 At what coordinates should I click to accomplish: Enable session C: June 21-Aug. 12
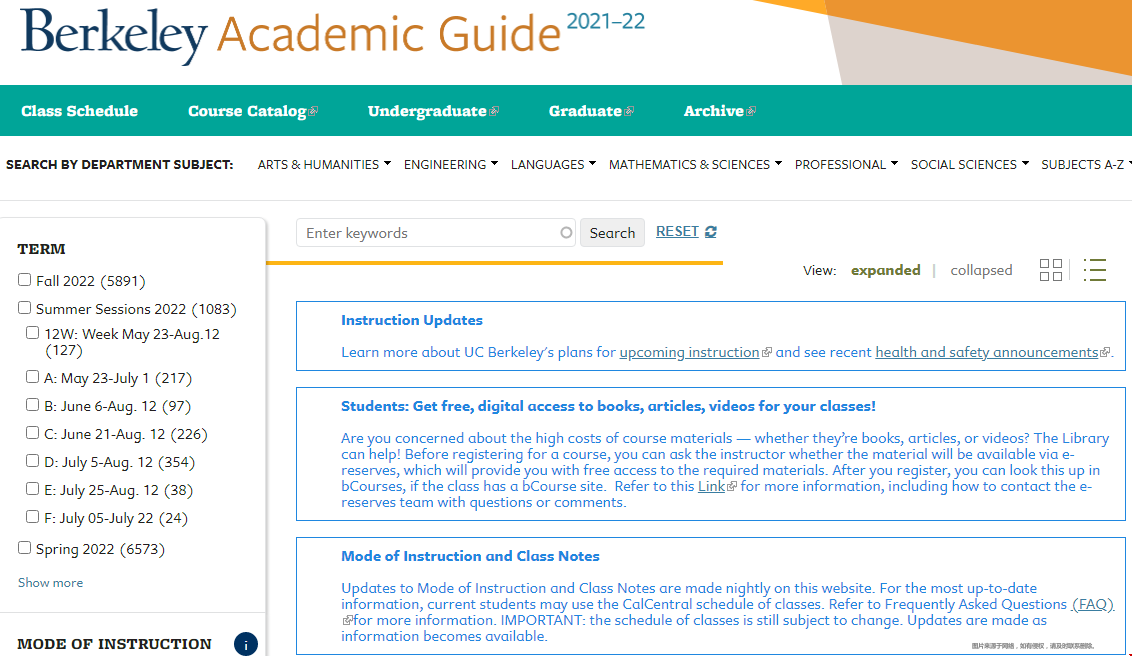(32, 433)
